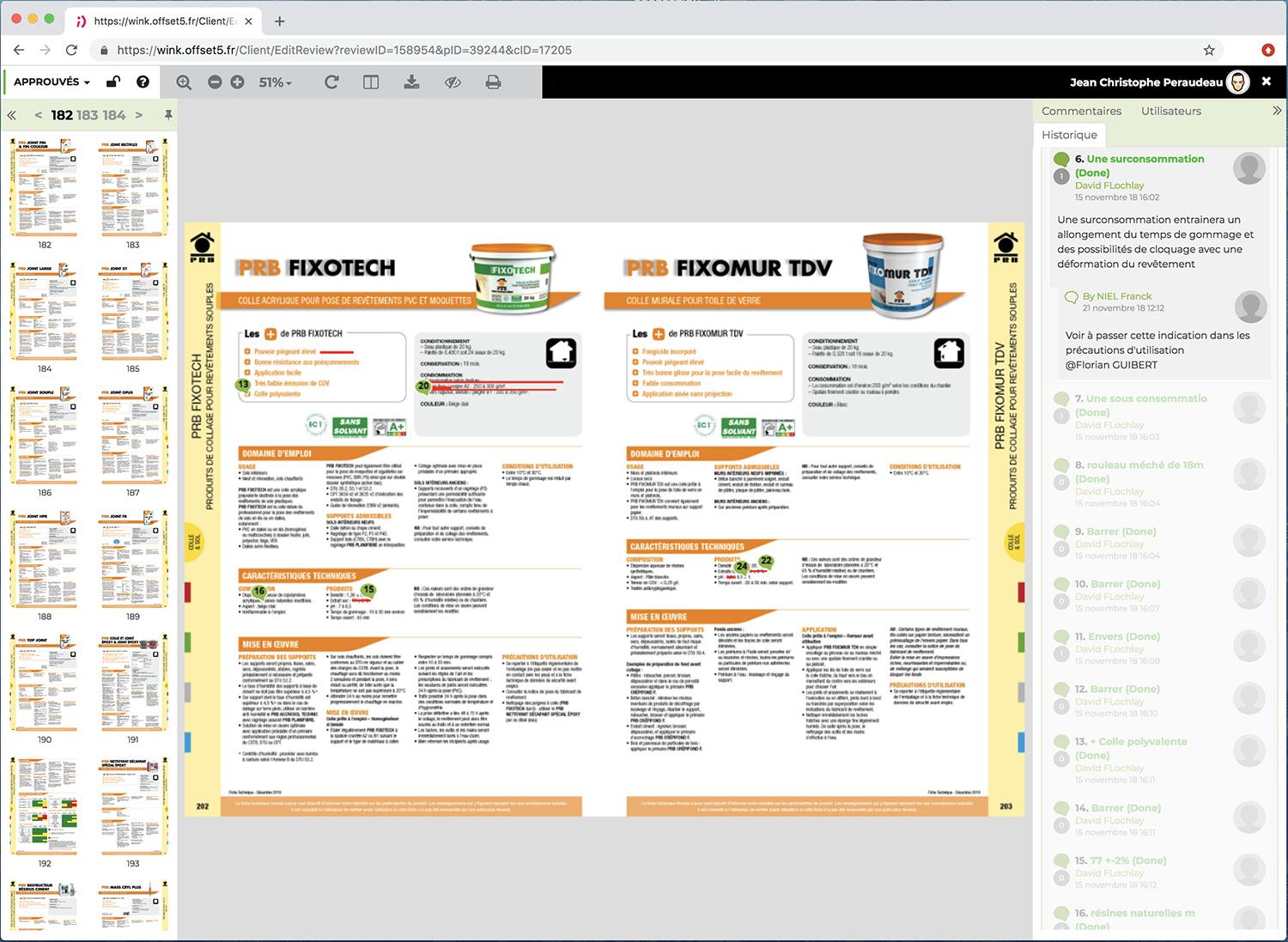Open comment 6 'Une surconsommation (Done)'

(1139, 166)
